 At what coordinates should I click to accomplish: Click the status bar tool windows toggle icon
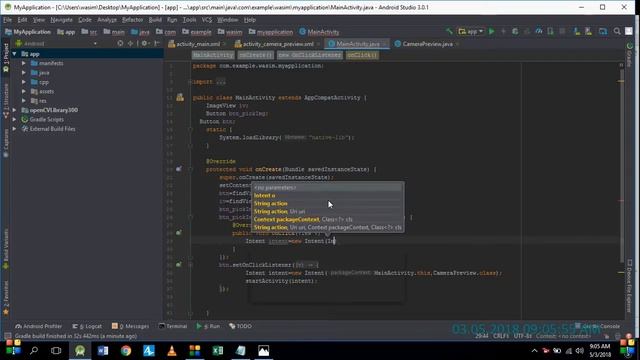coord(8,336)
